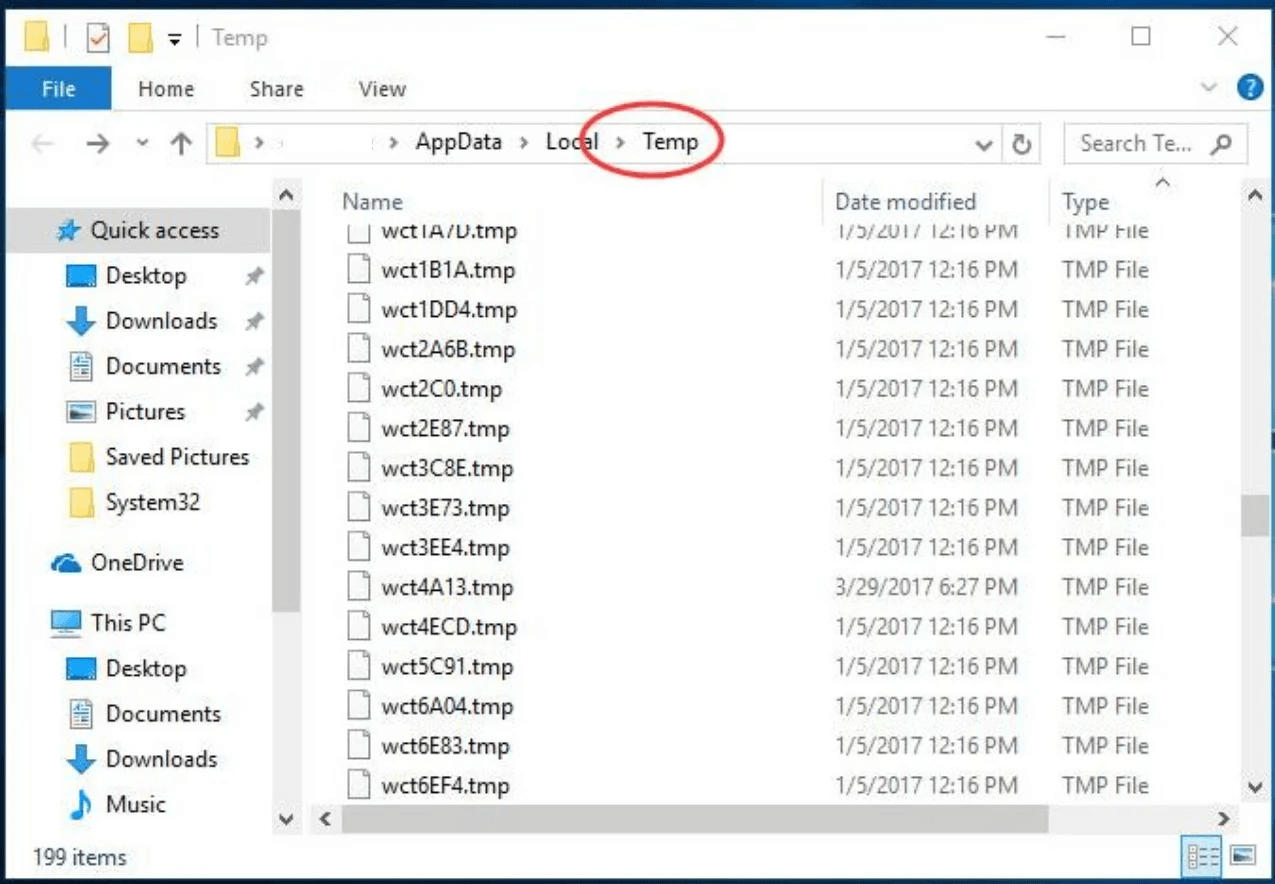Viewport: 1275px width, 884px height.
Task: Switch to the Home ribbon tab
Action: [x=166, y=89]
